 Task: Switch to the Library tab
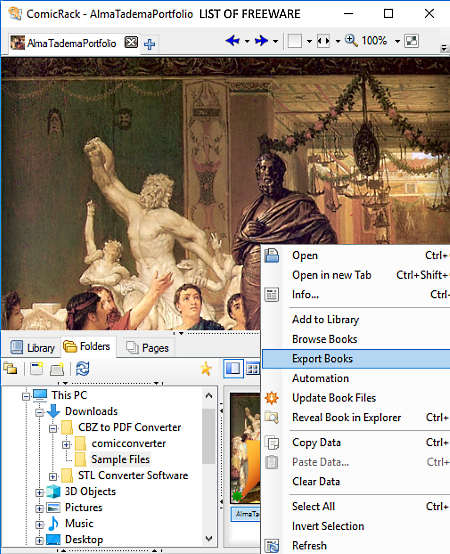pos(32,348)
